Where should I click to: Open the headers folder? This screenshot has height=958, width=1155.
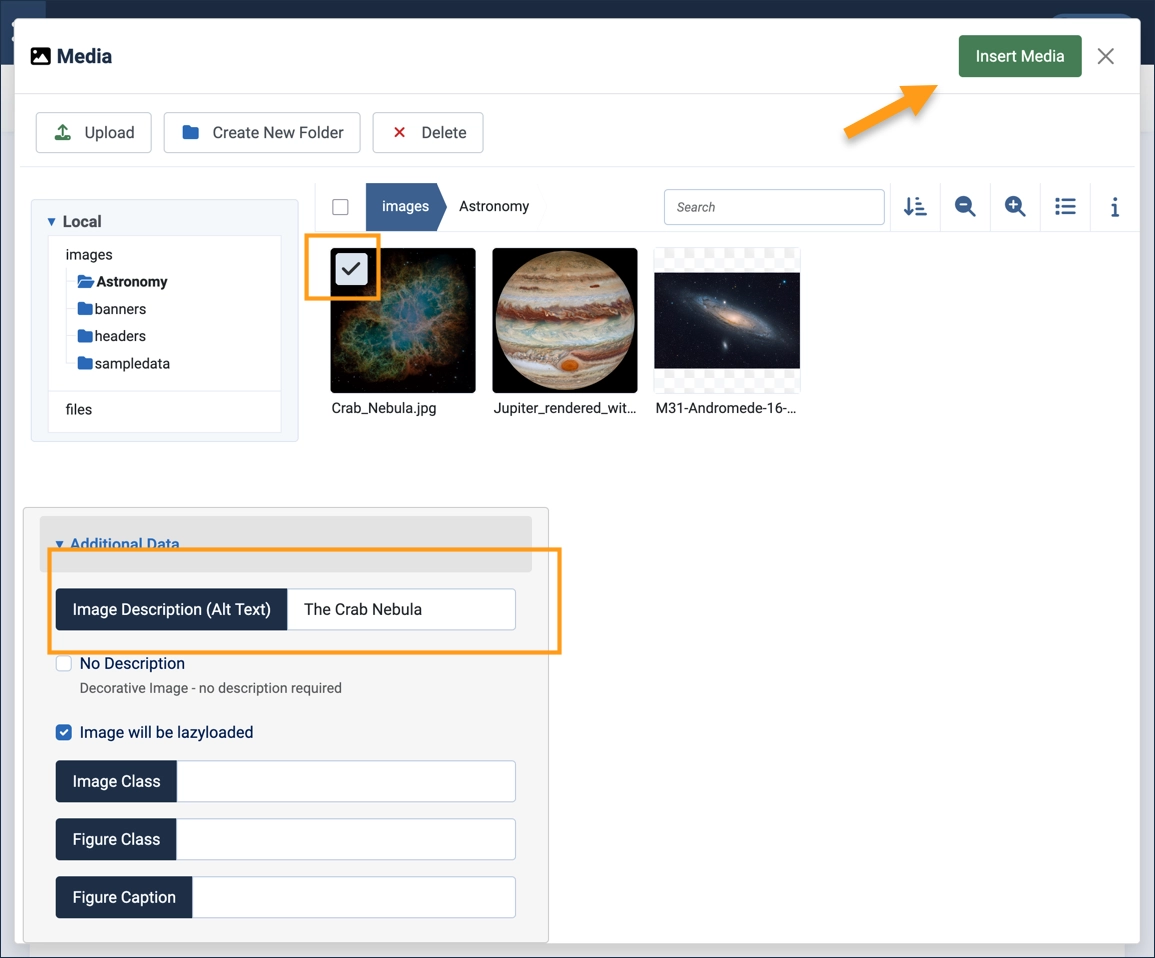click(120, 336)
